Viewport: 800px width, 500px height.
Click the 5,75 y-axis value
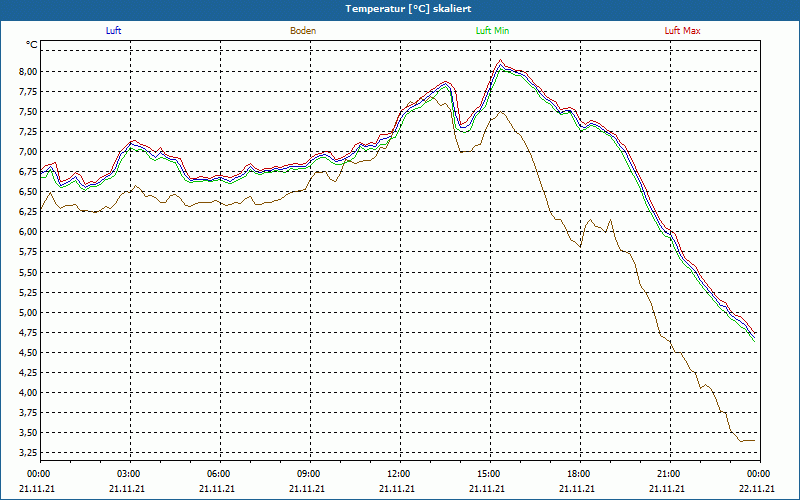click(29, 252)
